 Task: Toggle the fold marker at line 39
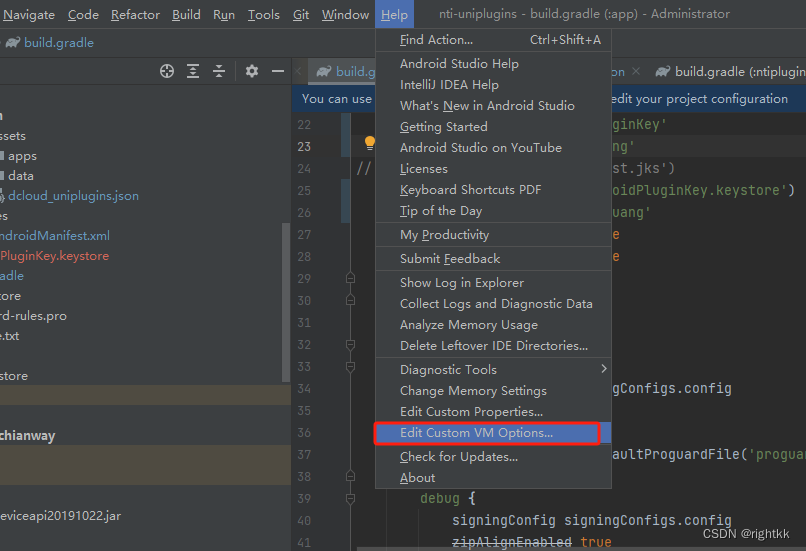pos(351,499)
